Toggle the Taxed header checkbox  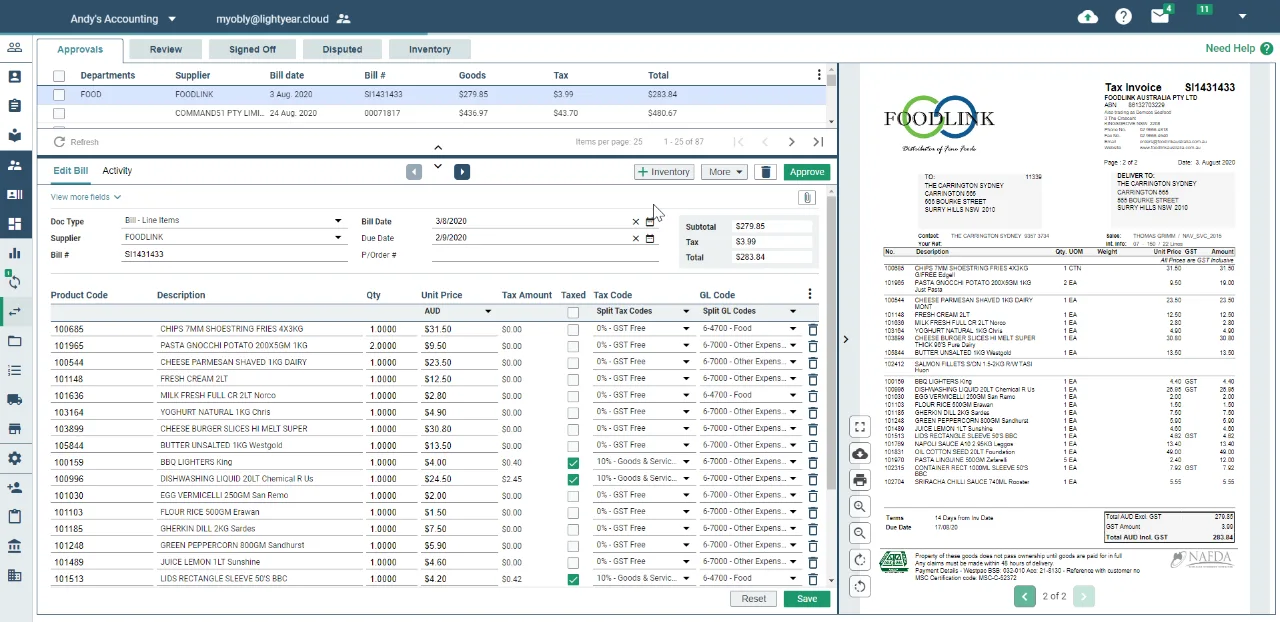click(573, 313)
